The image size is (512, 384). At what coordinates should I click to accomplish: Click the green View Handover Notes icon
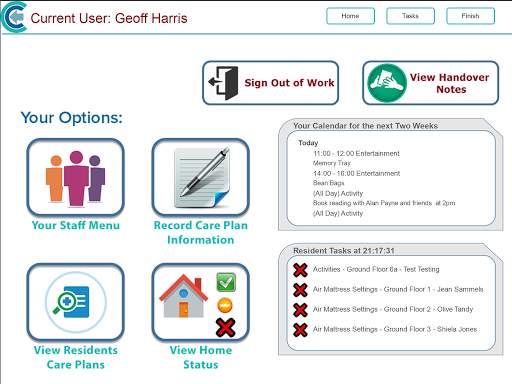click(x=387, y=83)
